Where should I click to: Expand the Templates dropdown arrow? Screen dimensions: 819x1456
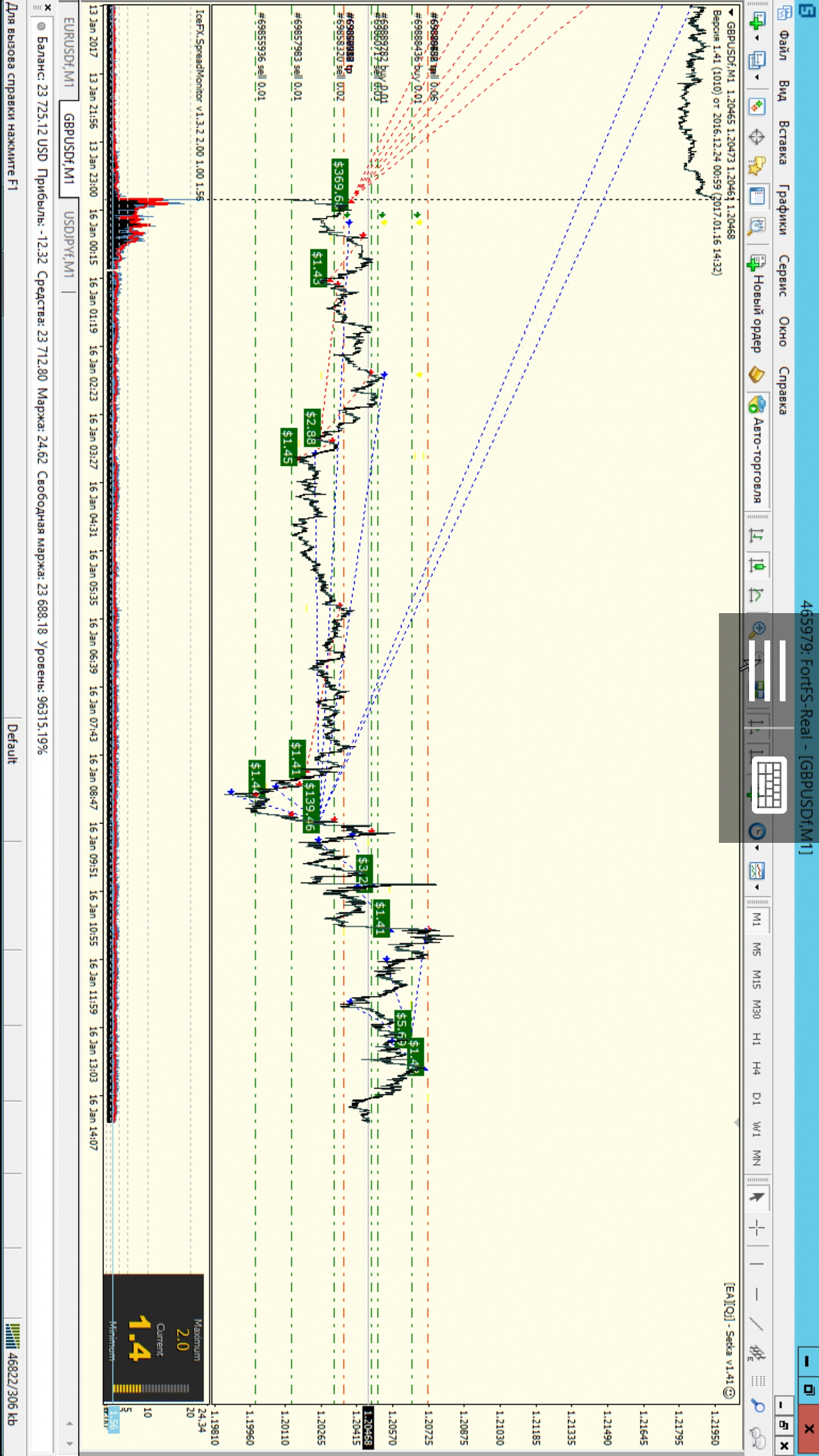click(757, 887)
